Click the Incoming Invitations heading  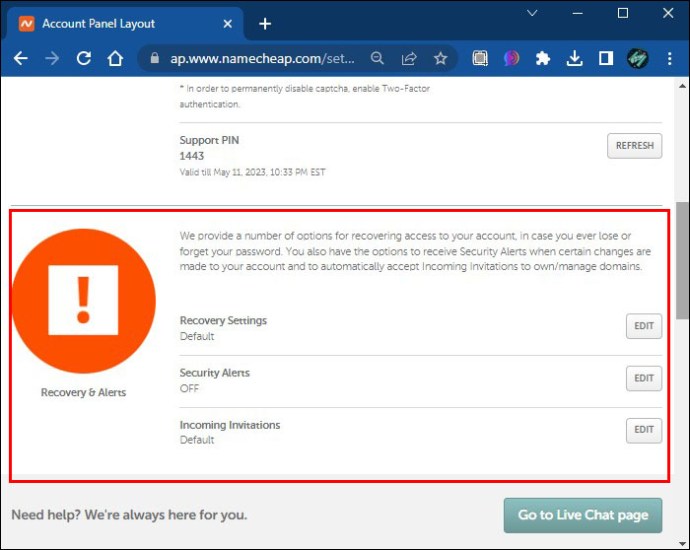click(230, 425)
